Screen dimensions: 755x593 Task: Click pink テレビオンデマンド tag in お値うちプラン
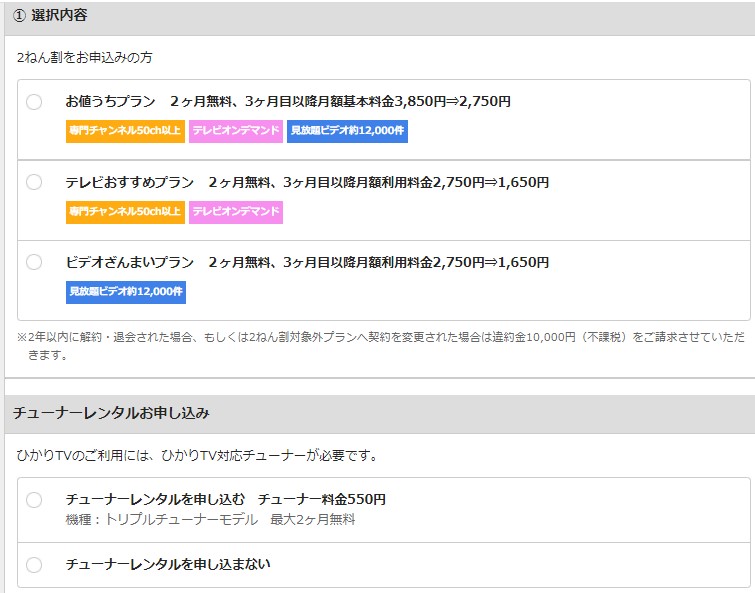pos(236,131)
